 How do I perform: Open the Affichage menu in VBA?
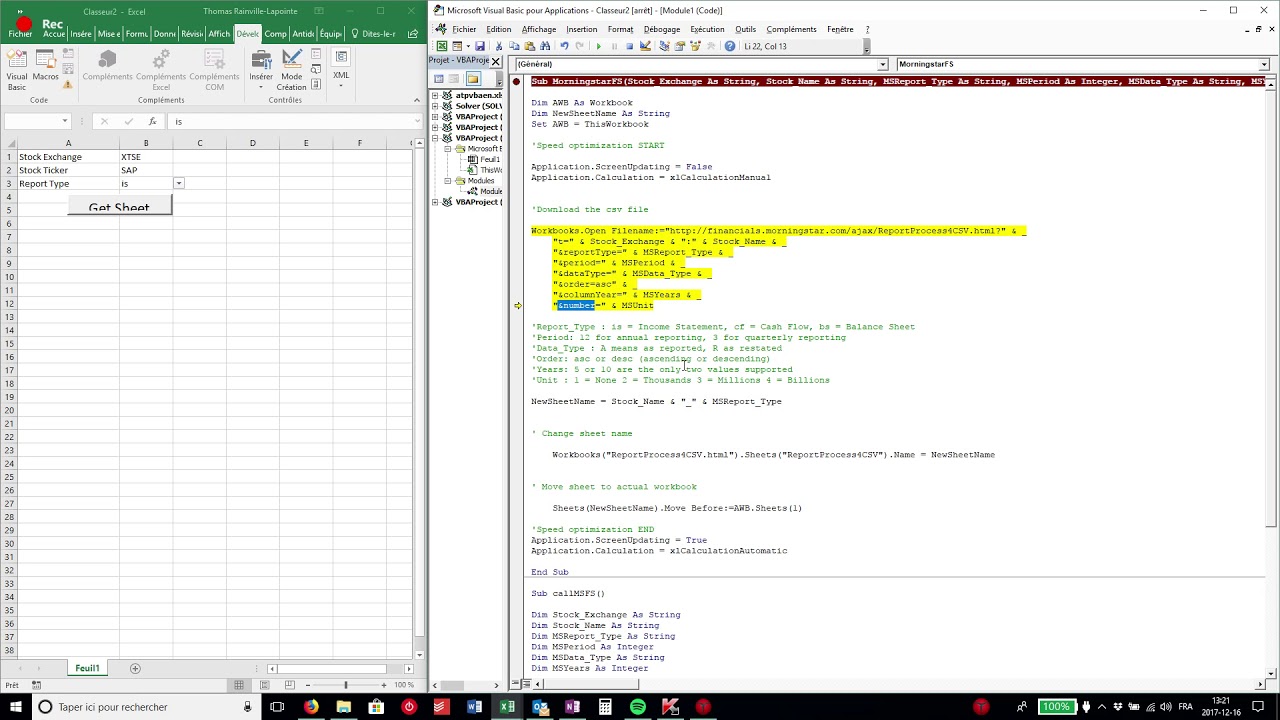click(x=539, y=29)
